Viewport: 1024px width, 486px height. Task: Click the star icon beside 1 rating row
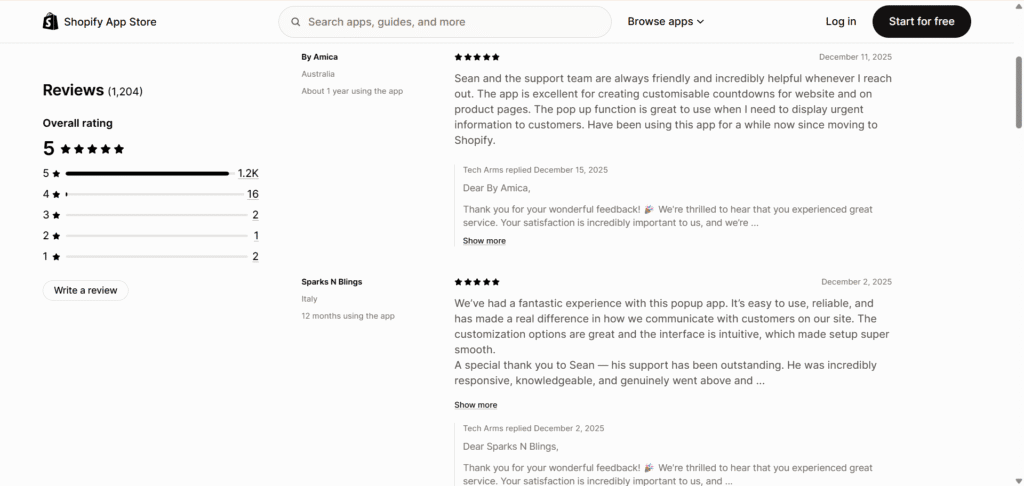tap(56, 257)
